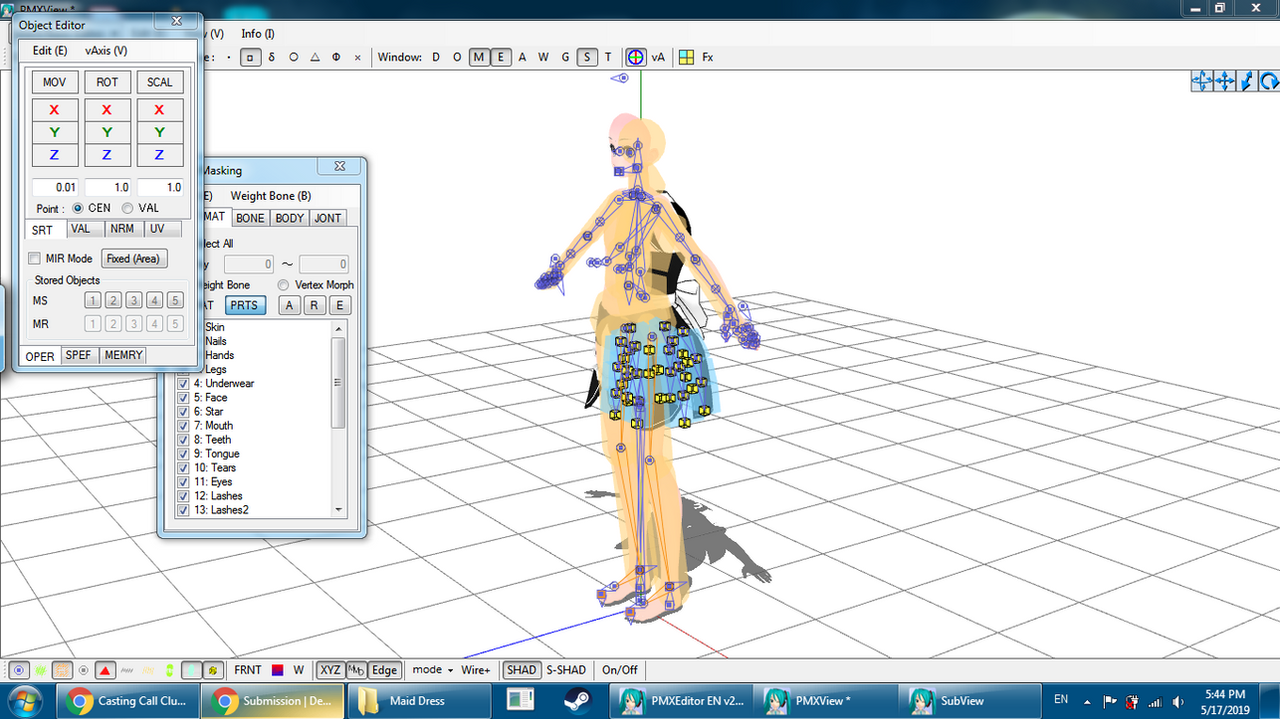The image size is (1280, 719).
Task: Open the MEMRY tab in Object Editor
Action: (123, 355)
